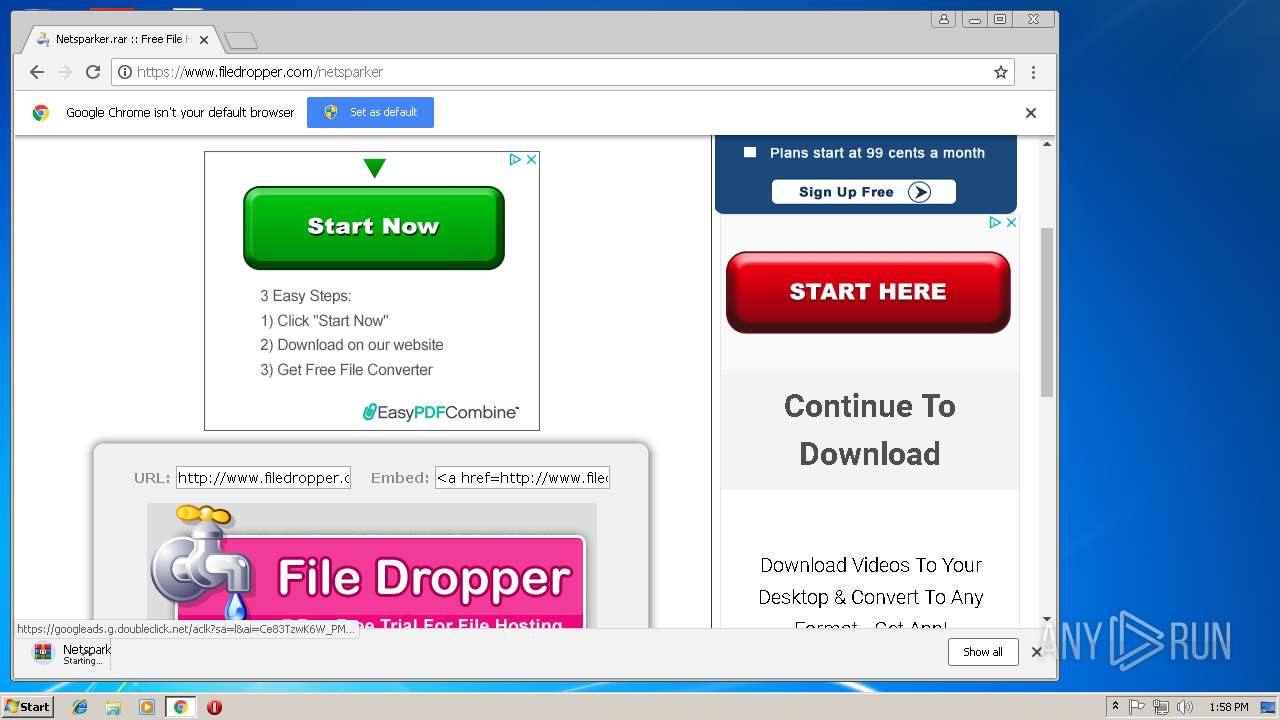Open AdChoices info on EasyPDFCombine ad
This screenshot has height=720, width=1280.
[515, 159]
